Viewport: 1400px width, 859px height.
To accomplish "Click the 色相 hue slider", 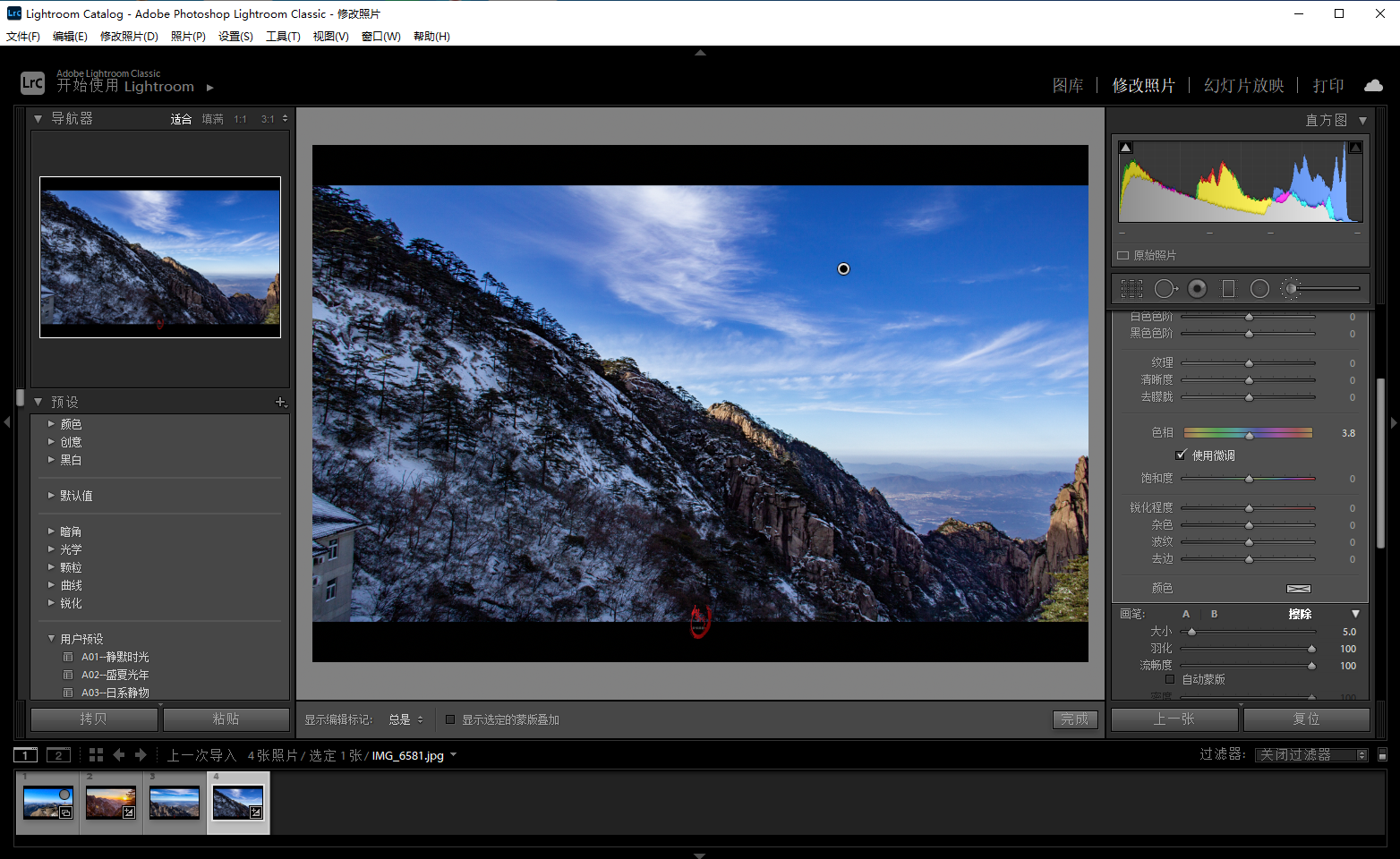I will 1248,433.
